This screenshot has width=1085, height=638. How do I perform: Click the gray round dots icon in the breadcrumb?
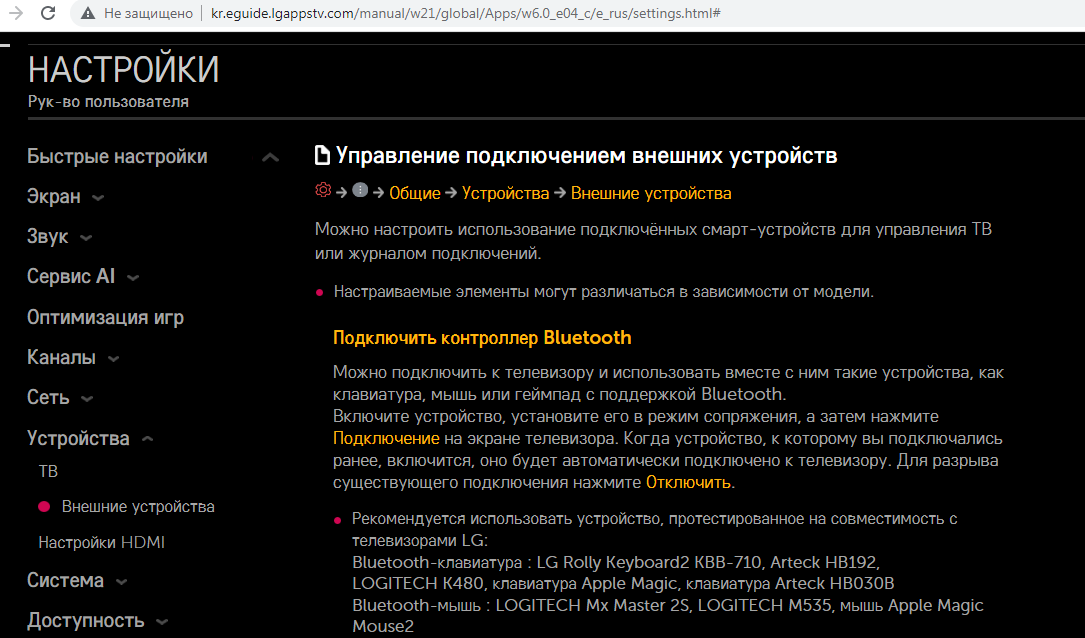coord(360,191)
